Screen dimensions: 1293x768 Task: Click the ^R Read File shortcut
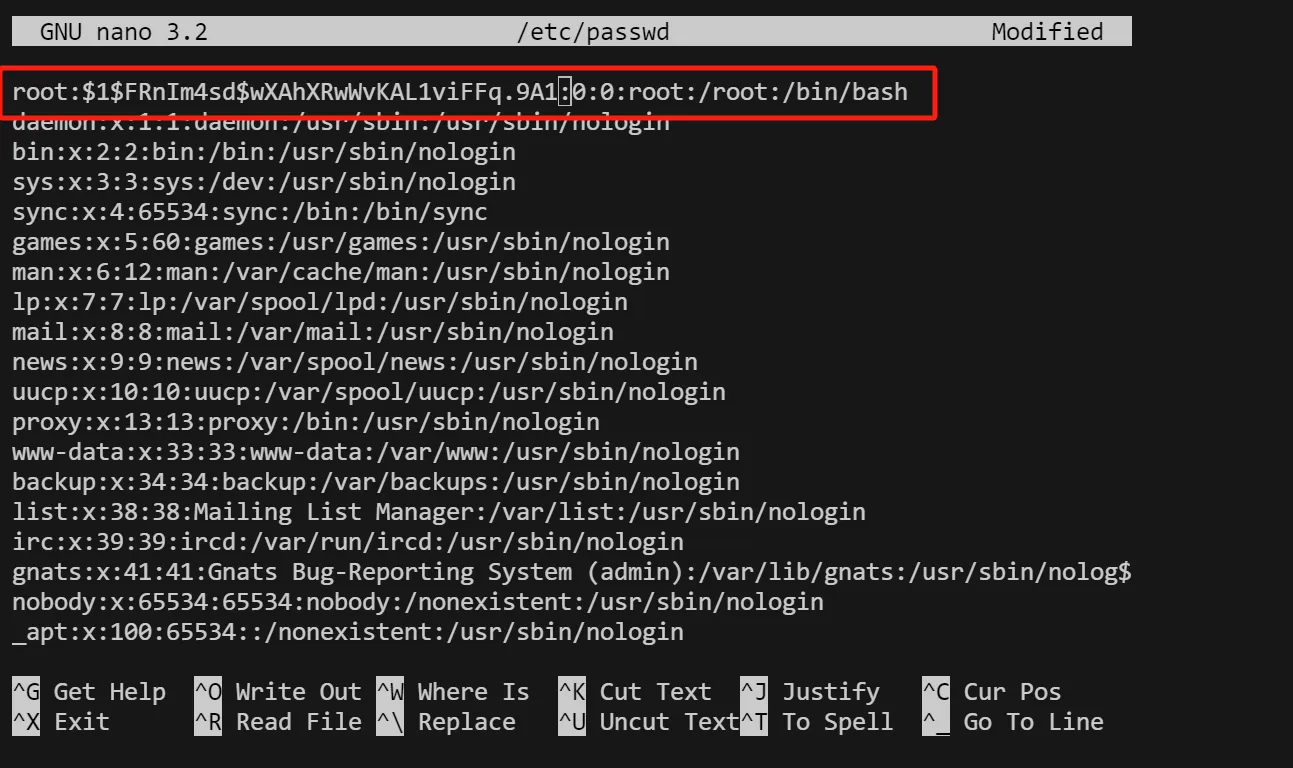(x=278, y=722)
